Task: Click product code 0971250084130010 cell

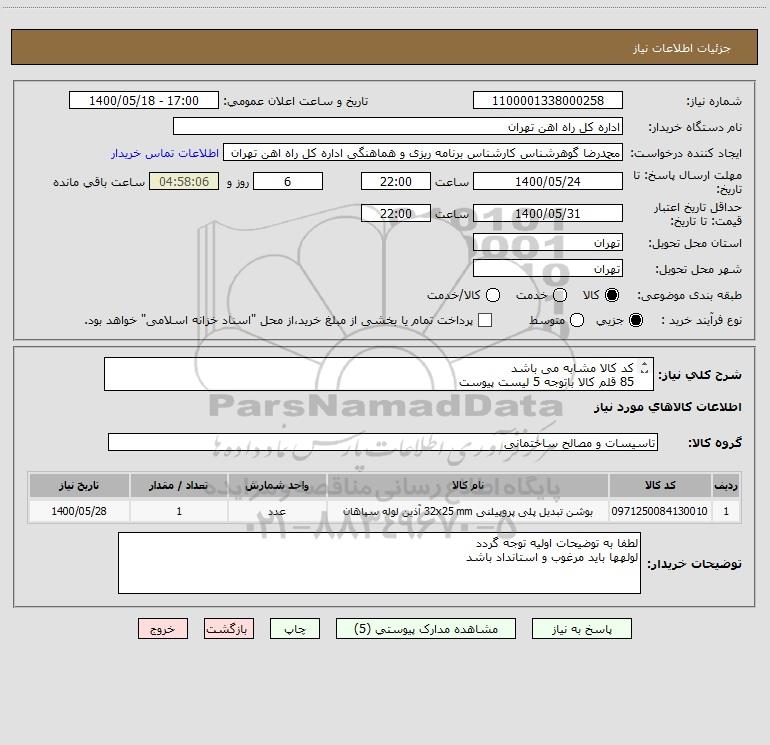Action: click(660, 511)
